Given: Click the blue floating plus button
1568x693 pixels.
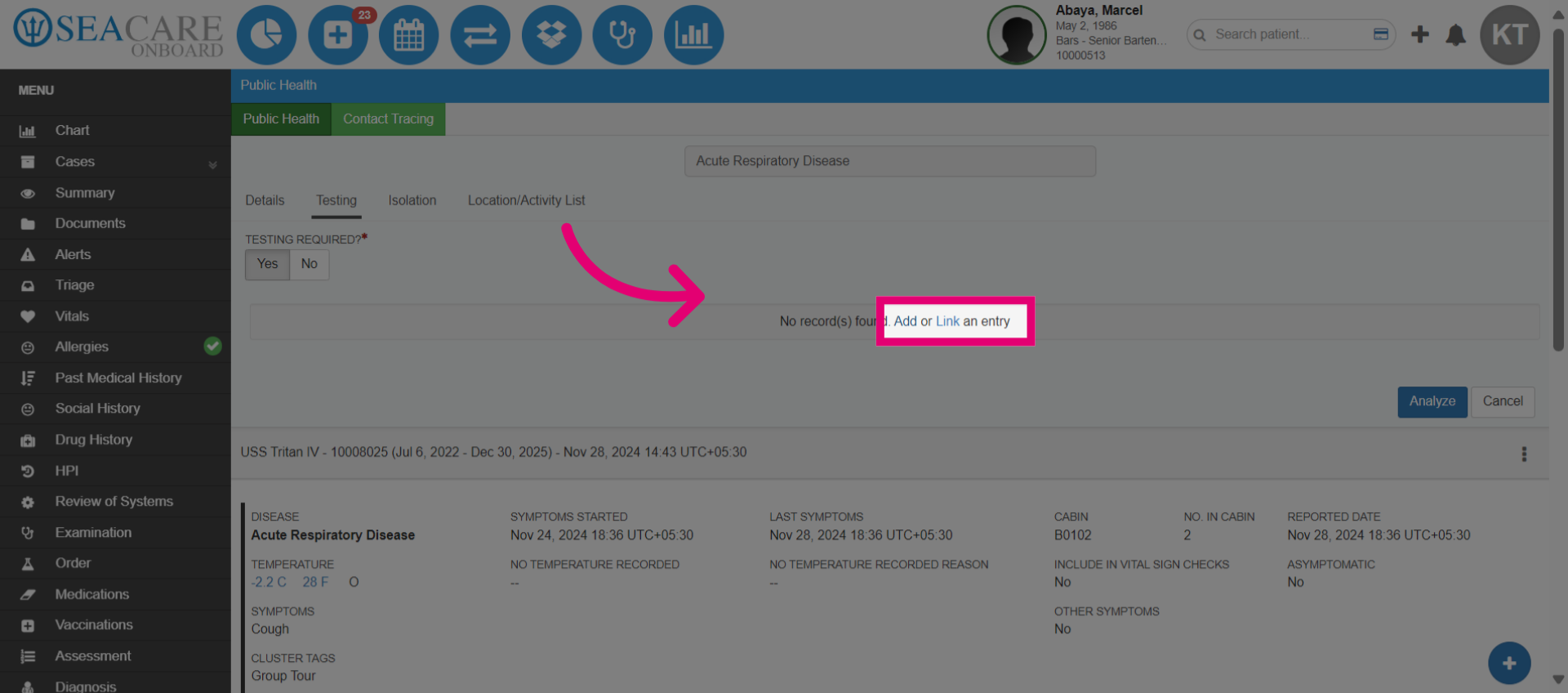Looking at the screenshot, I should click(1509, 664).
